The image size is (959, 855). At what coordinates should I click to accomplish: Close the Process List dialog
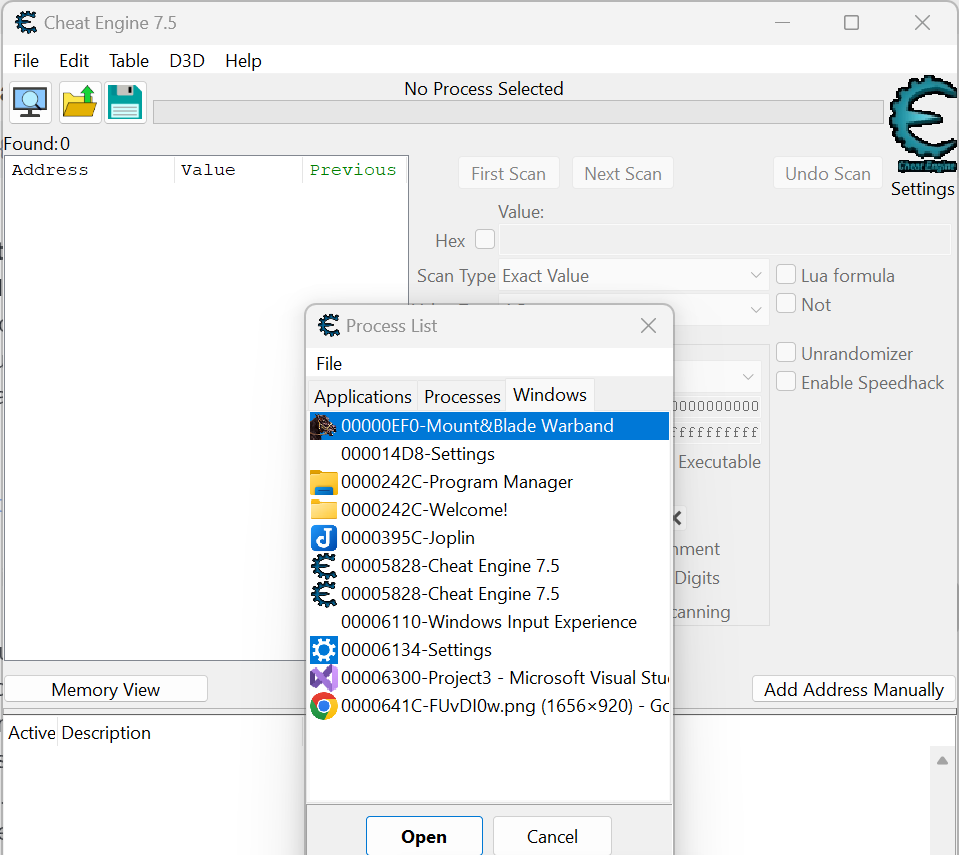point(648,325)
